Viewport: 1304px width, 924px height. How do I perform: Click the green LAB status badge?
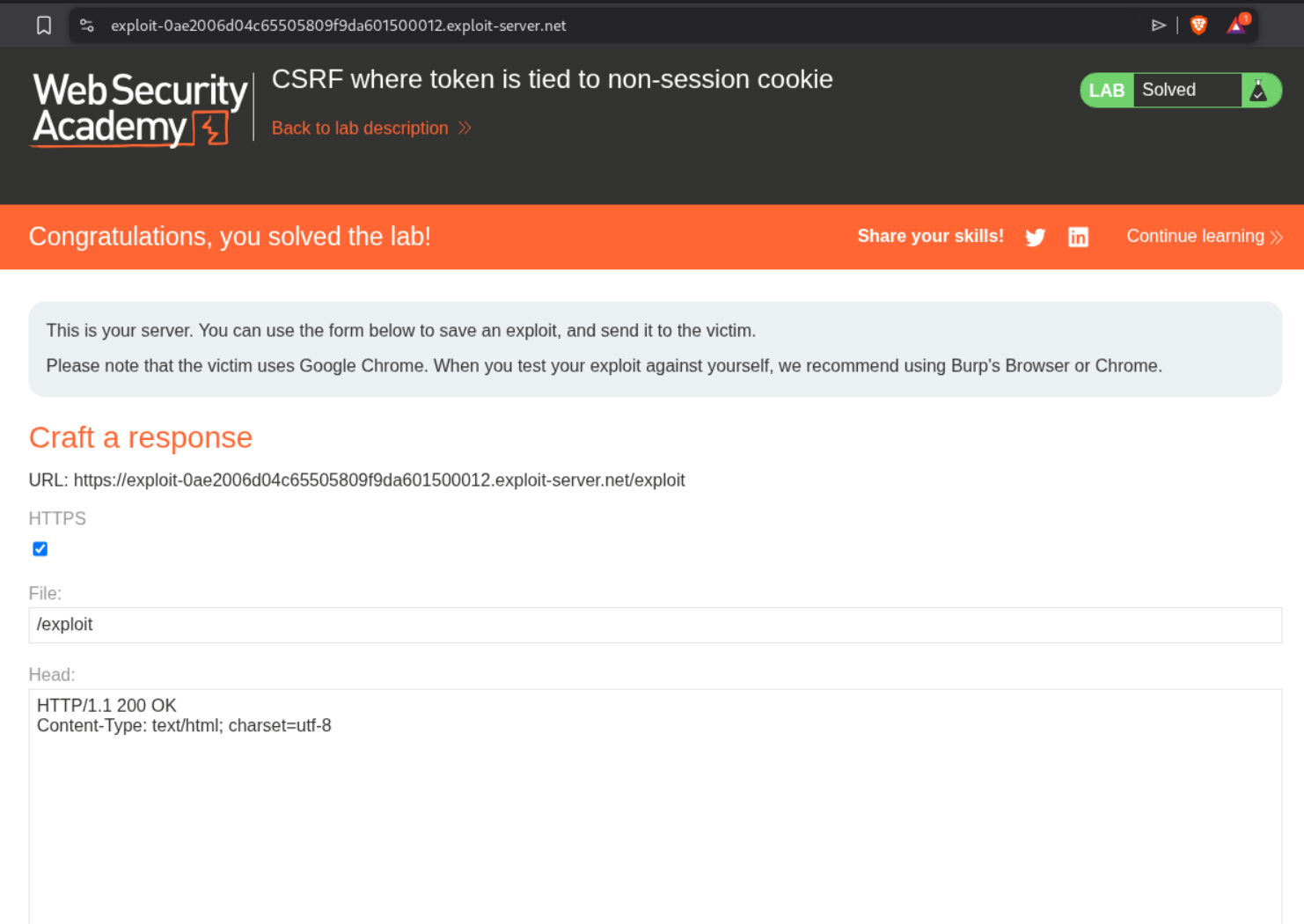(x=1106, y=91)
